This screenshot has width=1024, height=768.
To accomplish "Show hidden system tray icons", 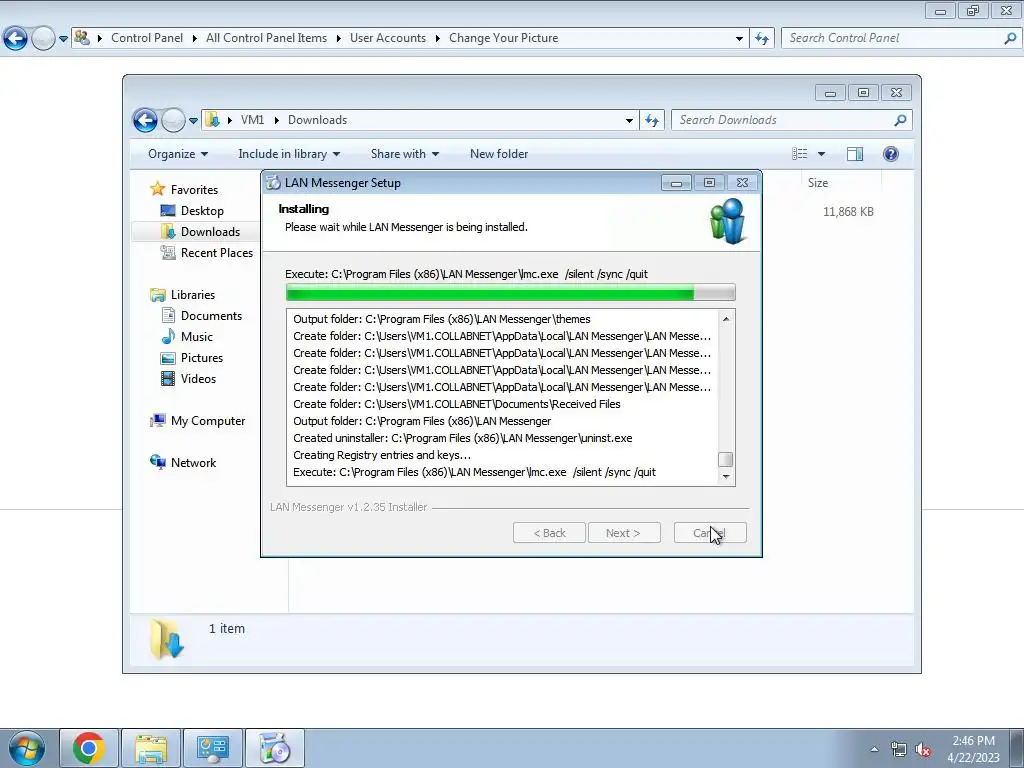I will click(874, 749).
